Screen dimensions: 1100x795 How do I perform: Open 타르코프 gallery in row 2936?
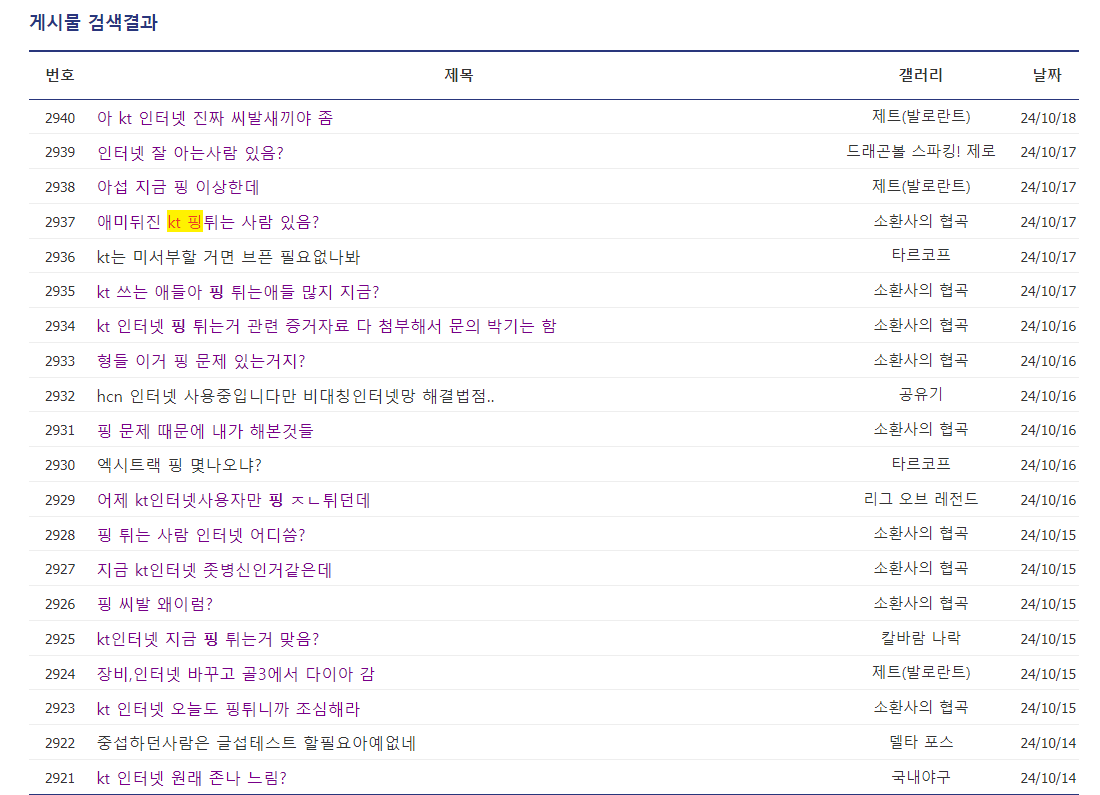pyautogui.click(x=920, y=255)
